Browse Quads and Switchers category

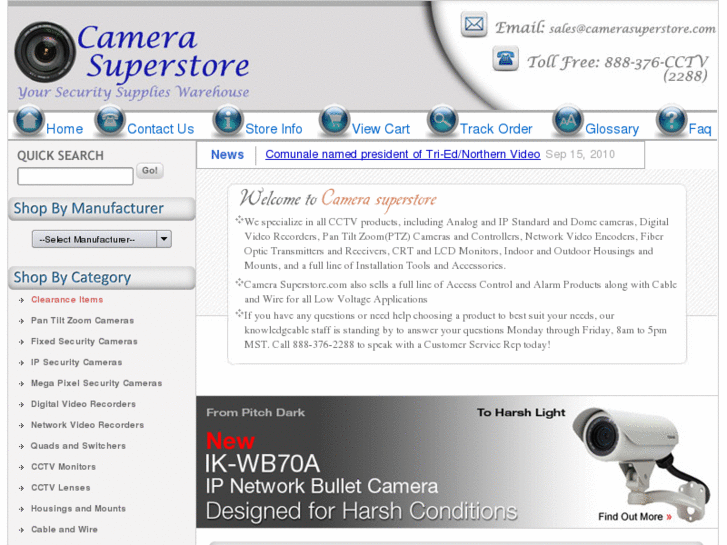click(x=78, y=446)
